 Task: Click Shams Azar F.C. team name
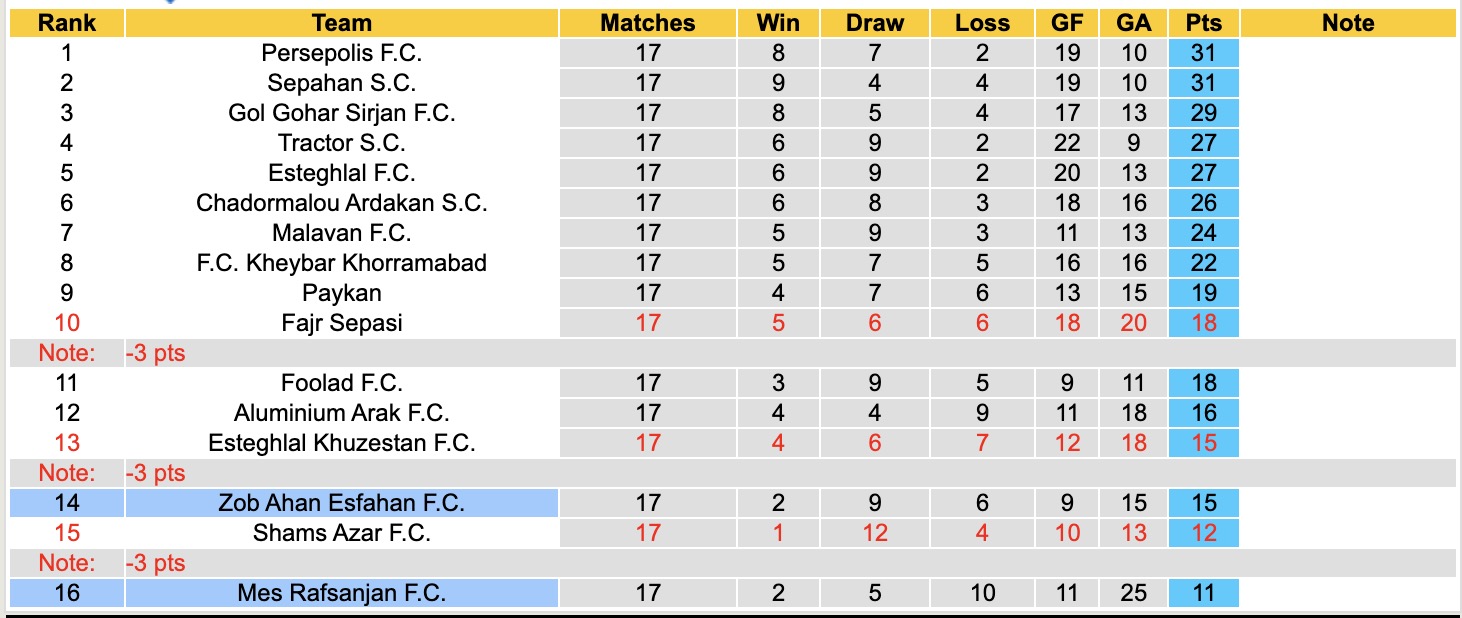[341, 533]
